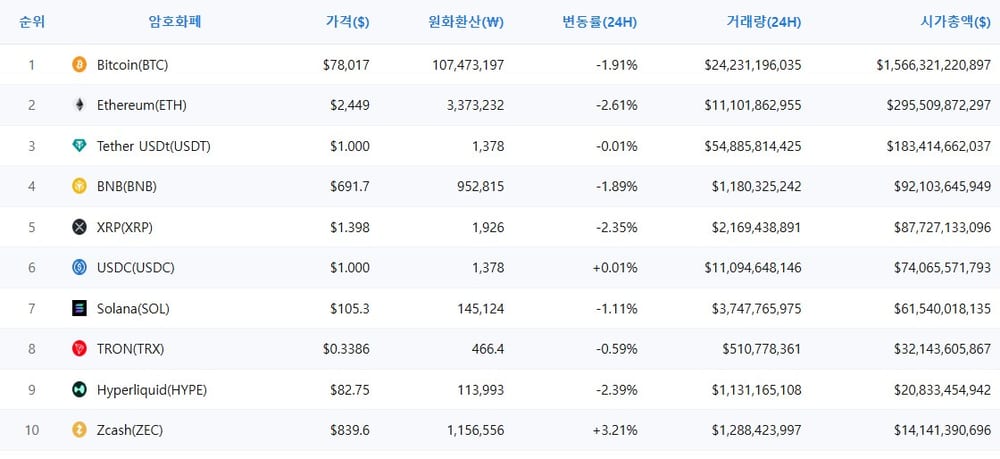Select TRON price $0.3386
Screen dimensions: 1000x459
pos(346,349)
